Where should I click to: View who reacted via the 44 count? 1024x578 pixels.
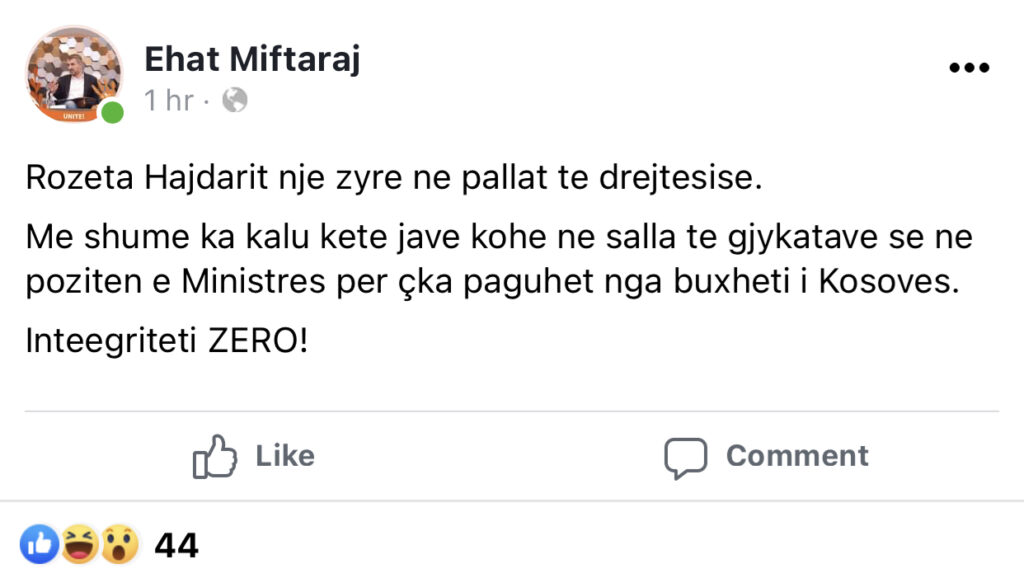(176, 546)
